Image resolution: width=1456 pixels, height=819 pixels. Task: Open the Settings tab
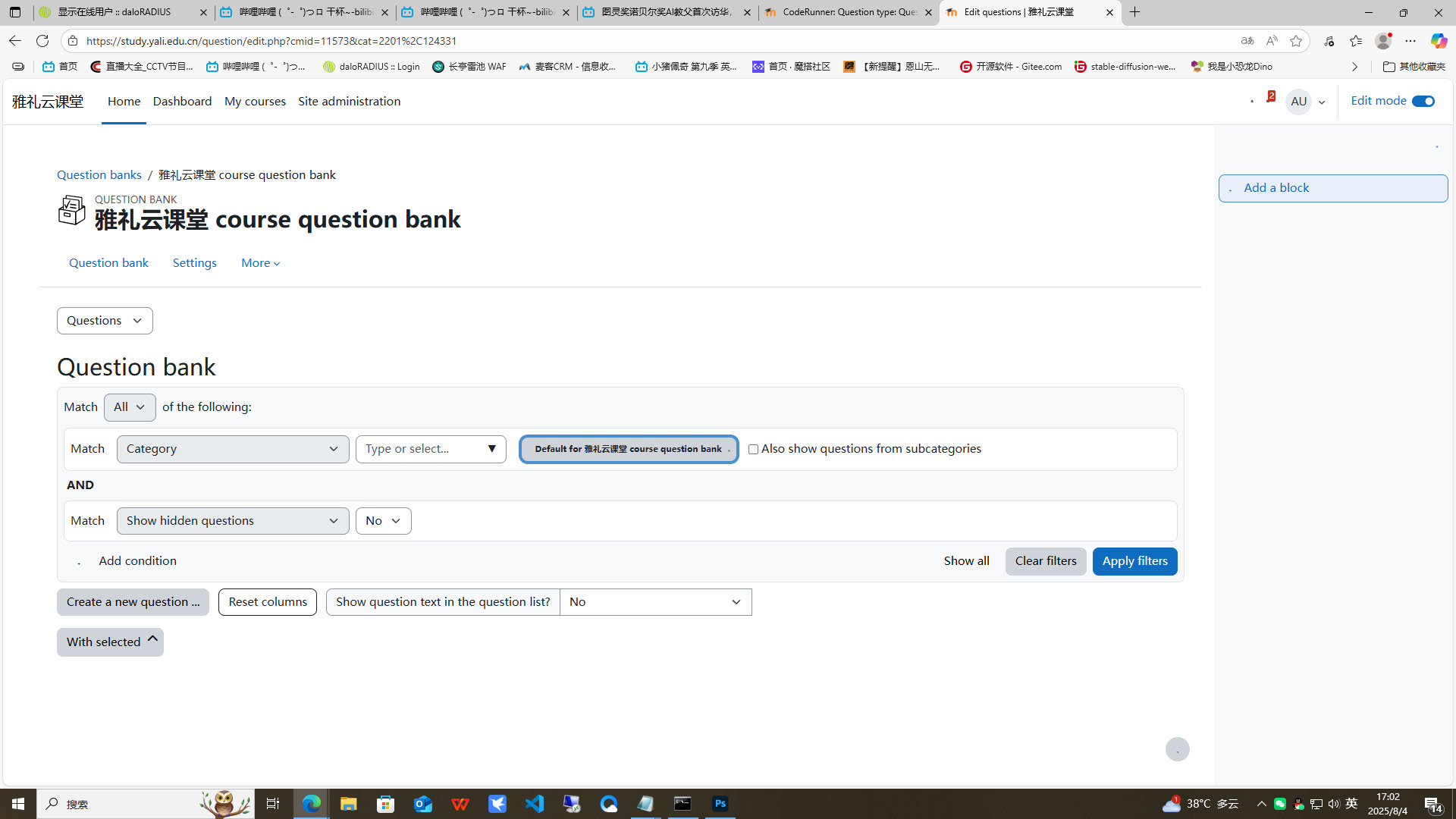(x=195, y=262)
